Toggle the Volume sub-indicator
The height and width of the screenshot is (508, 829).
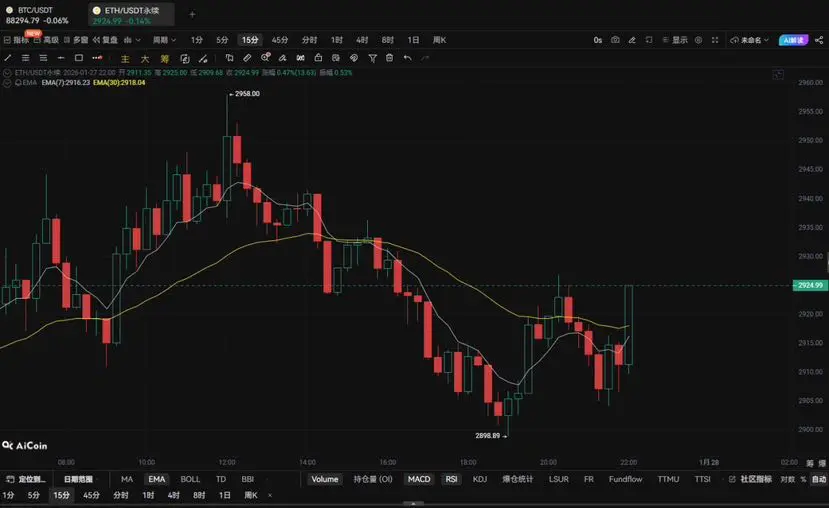pos(325,479)
